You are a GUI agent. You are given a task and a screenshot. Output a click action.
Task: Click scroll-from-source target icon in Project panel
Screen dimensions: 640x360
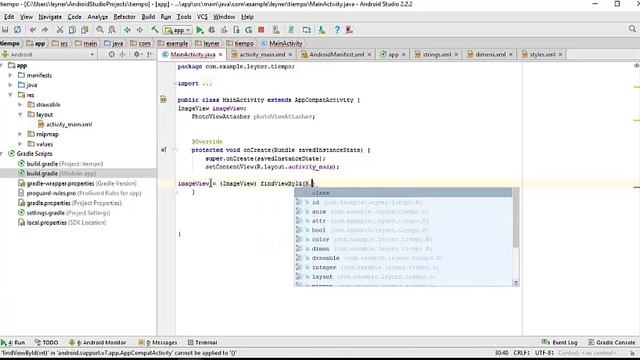point(111,54)
